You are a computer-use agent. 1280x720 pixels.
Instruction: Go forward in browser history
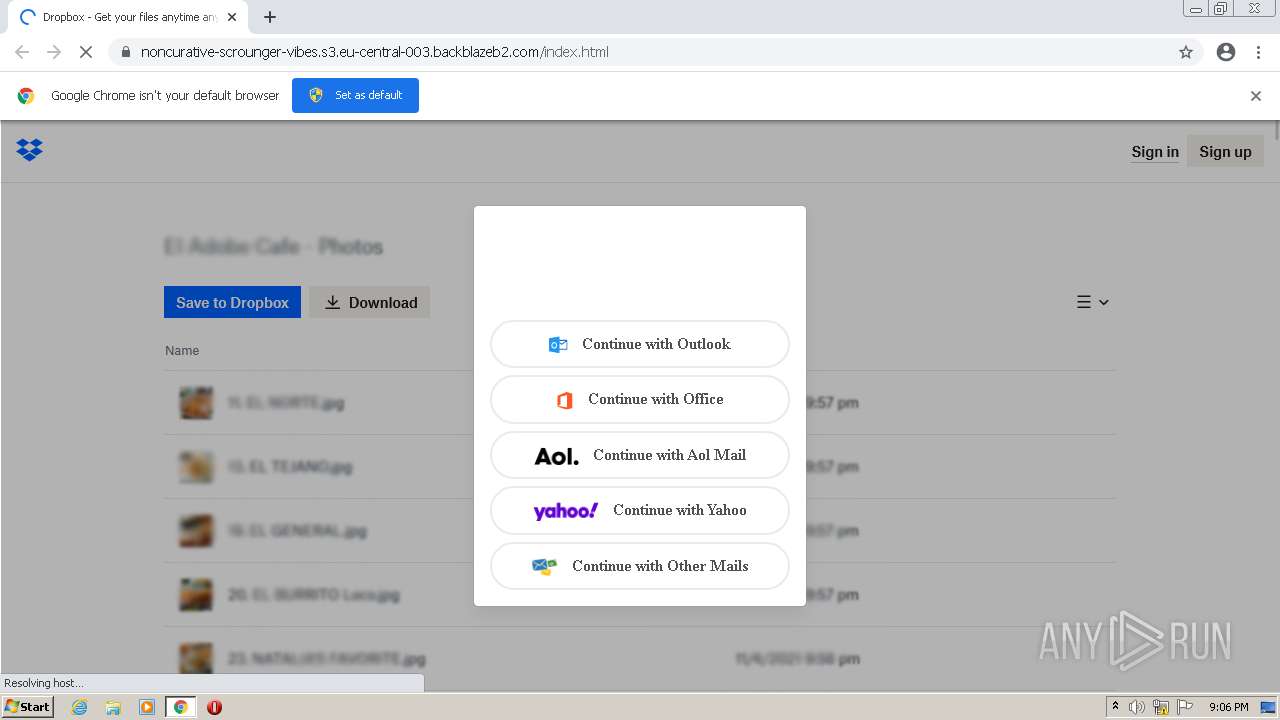54,52
